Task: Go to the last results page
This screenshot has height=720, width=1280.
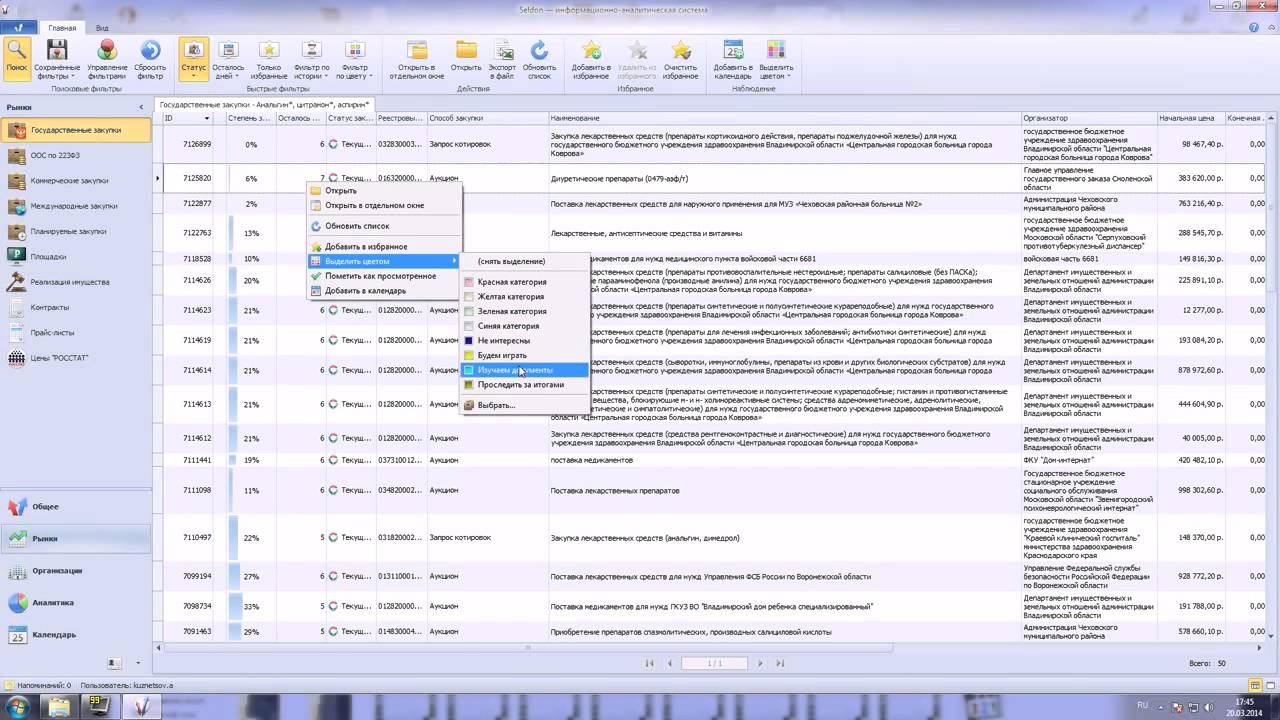Action: point(780,663)
